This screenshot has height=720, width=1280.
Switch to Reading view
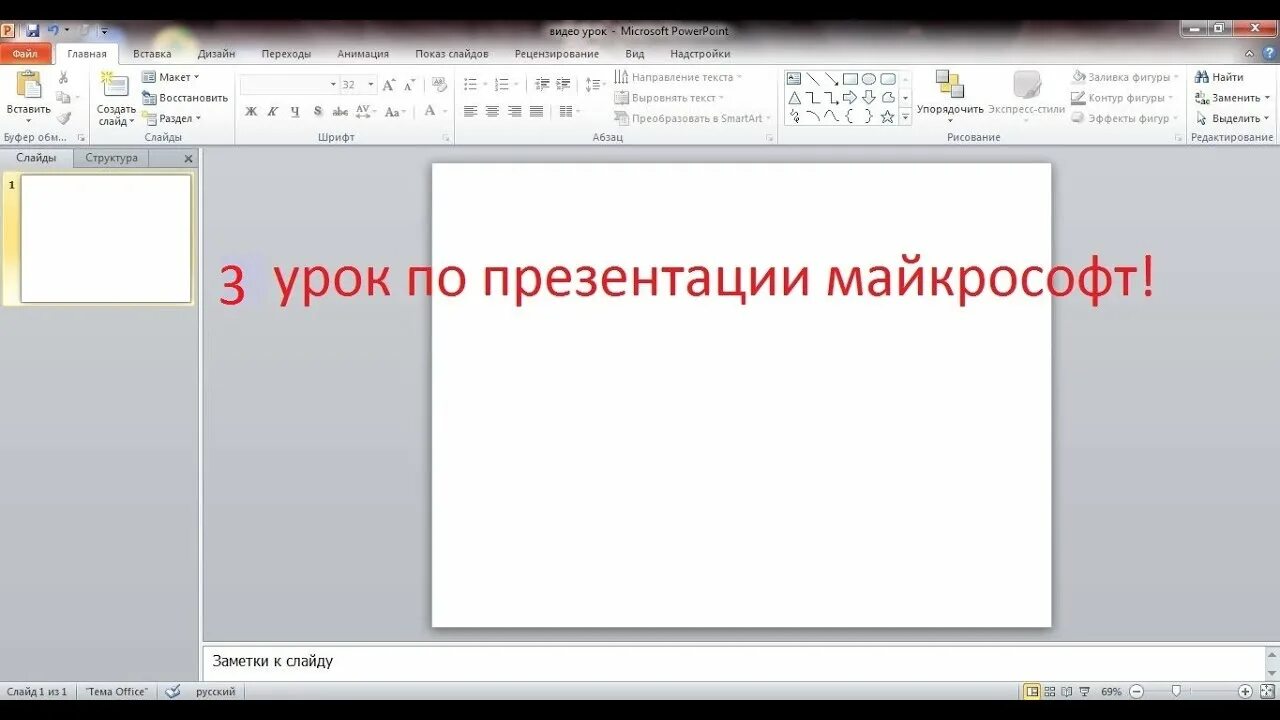[x=1067, y=691]
